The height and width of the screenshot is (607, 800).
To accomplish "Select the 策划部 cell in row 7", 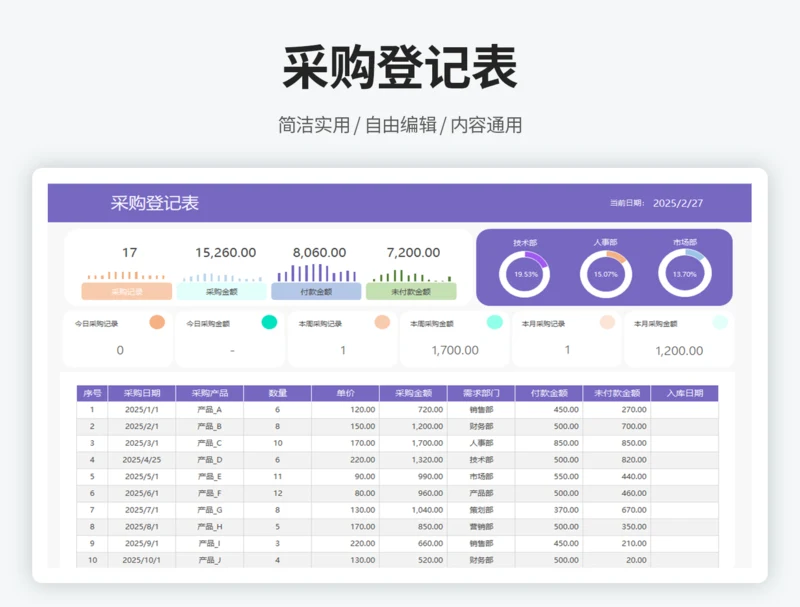I will tap(481, 510).
